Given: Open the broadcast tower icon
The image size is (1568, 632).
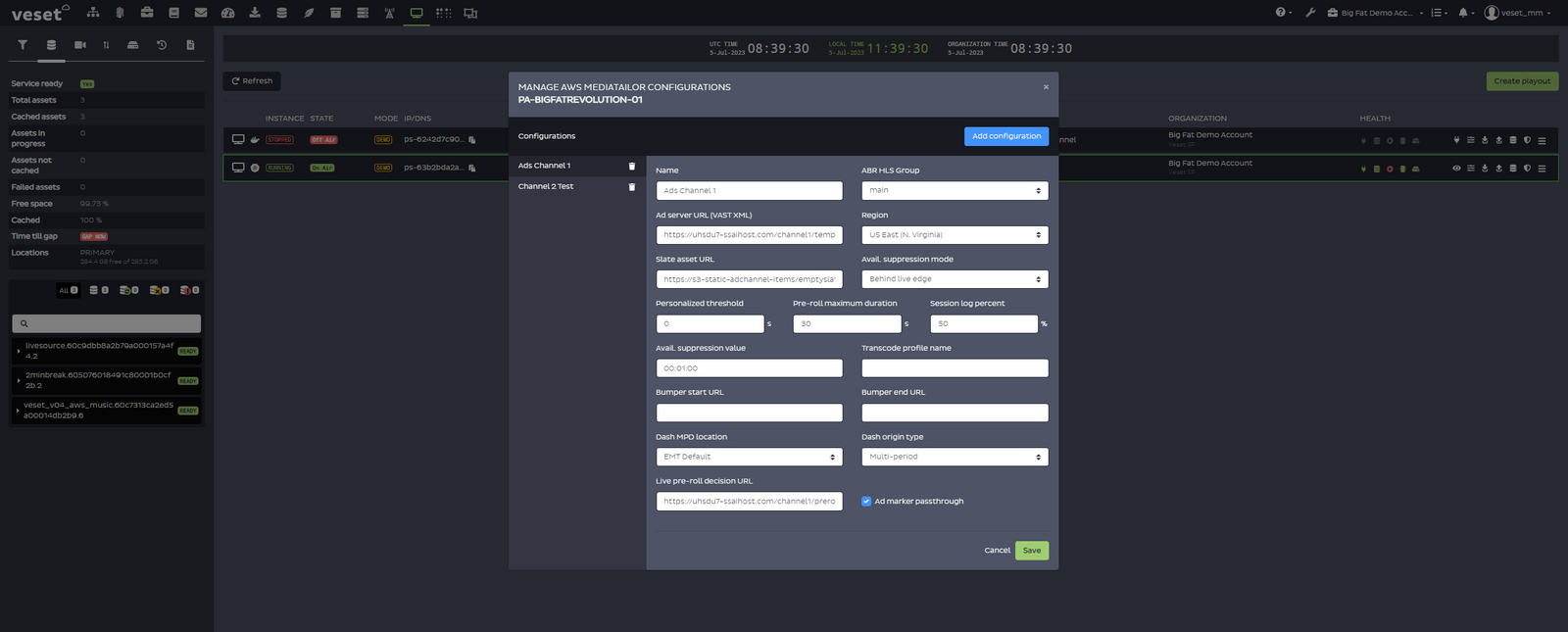Looking at the screenshot, I should 389,13.
